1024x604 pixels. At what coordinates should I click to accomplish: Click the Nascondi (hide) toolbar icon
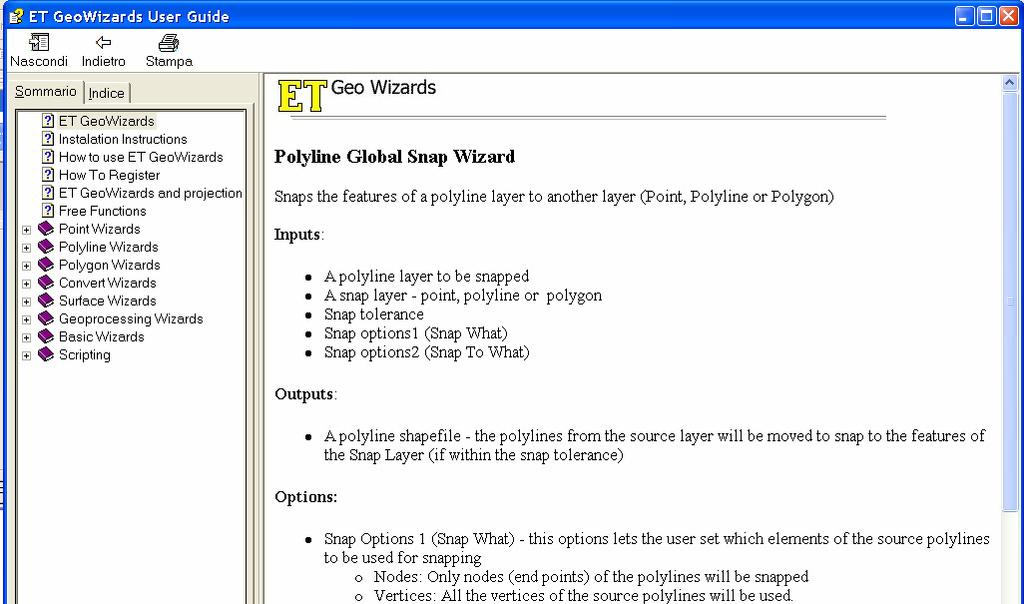pyautogui.click(x=39, y=42)
